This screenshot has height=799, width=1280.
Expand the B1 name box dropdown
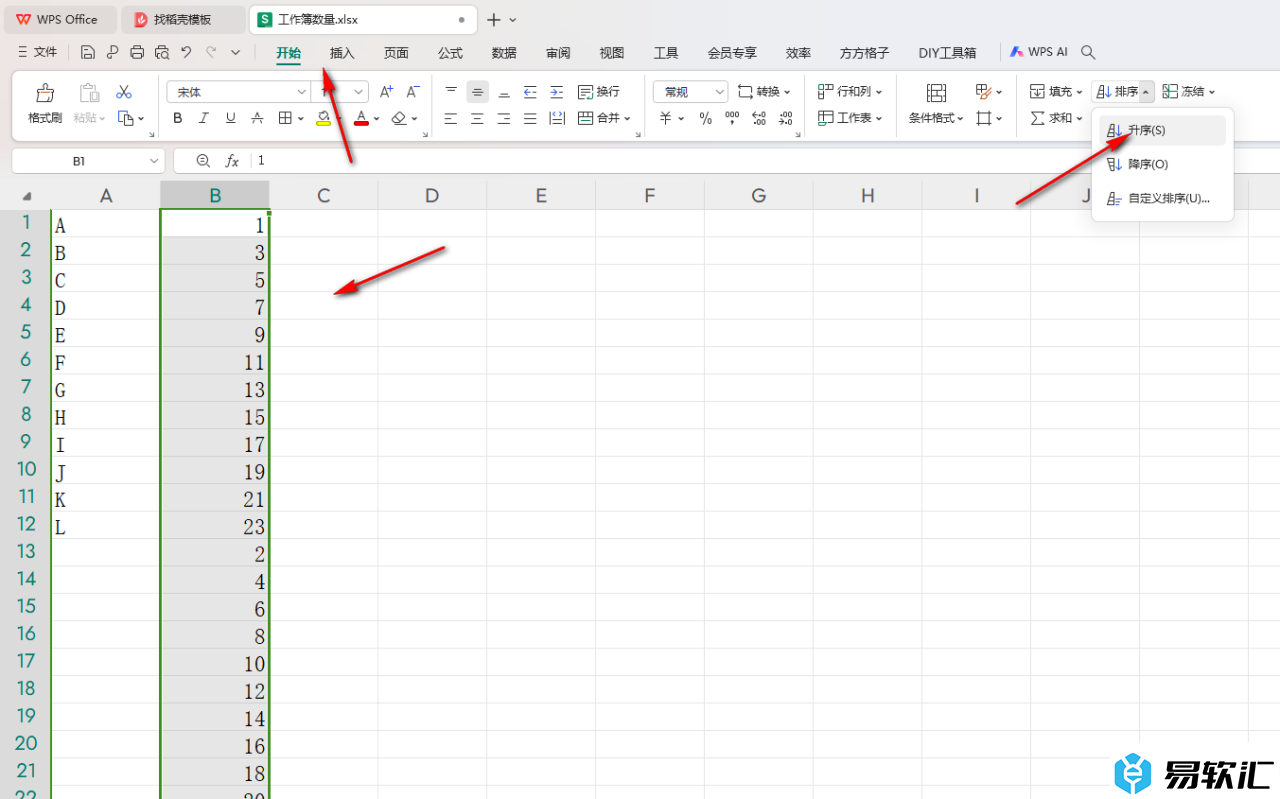point(154,160)
